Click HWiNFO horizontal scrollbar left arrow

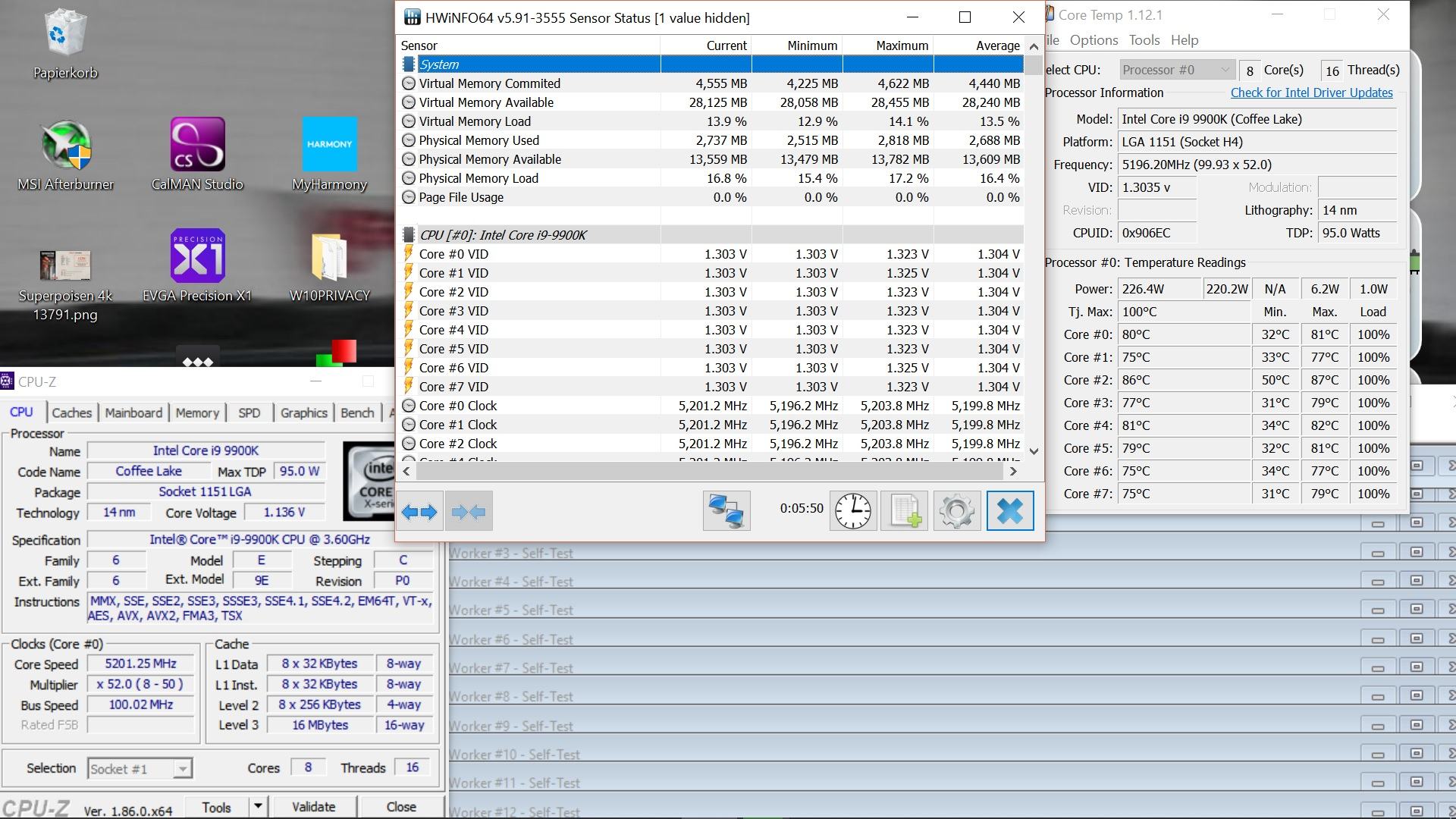click(406, 471)
